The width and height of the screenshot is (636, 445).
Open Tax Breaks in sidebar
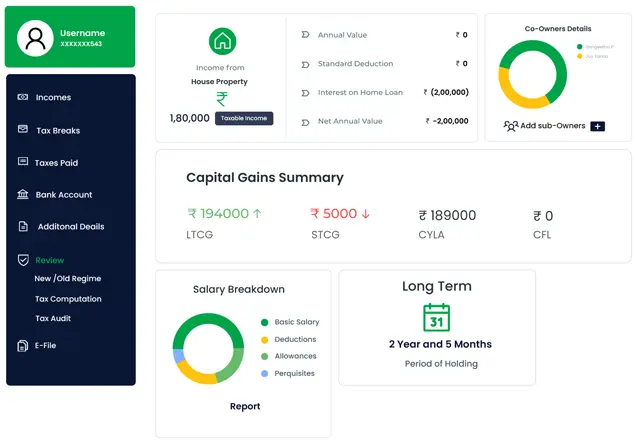point(57,131)
